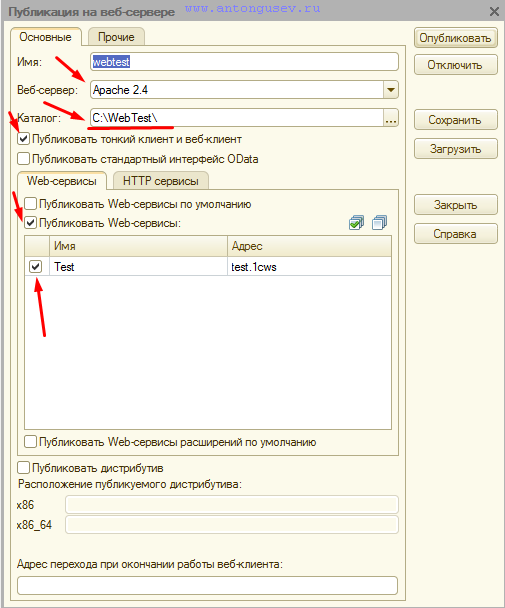Viewport: 505px width, 608px height.
Task: Toggle publish thin client and web client
Action: tap(24, 139)
